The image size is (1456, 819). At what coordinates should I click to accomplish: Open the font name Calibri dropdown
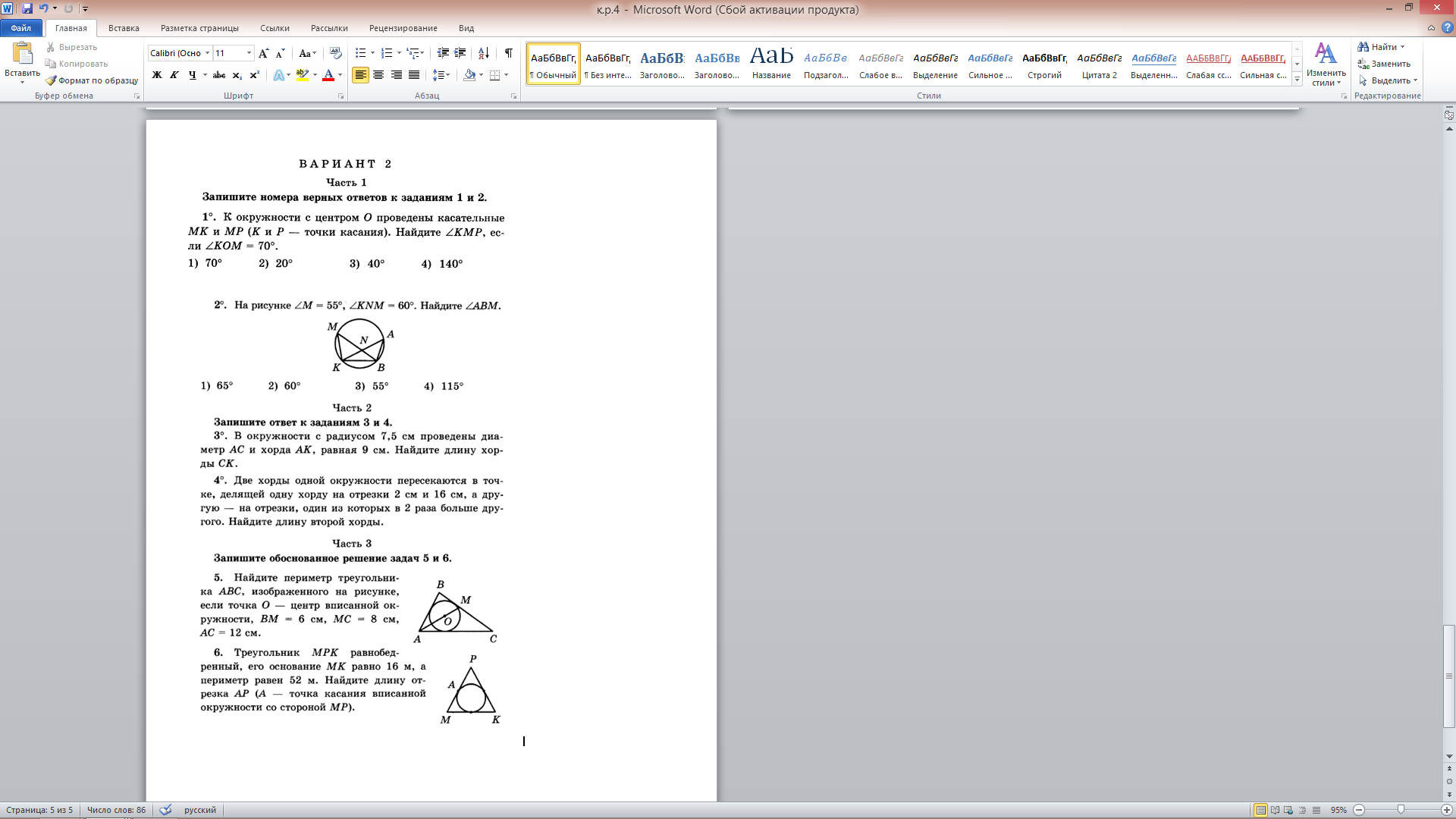click(207, 53)
